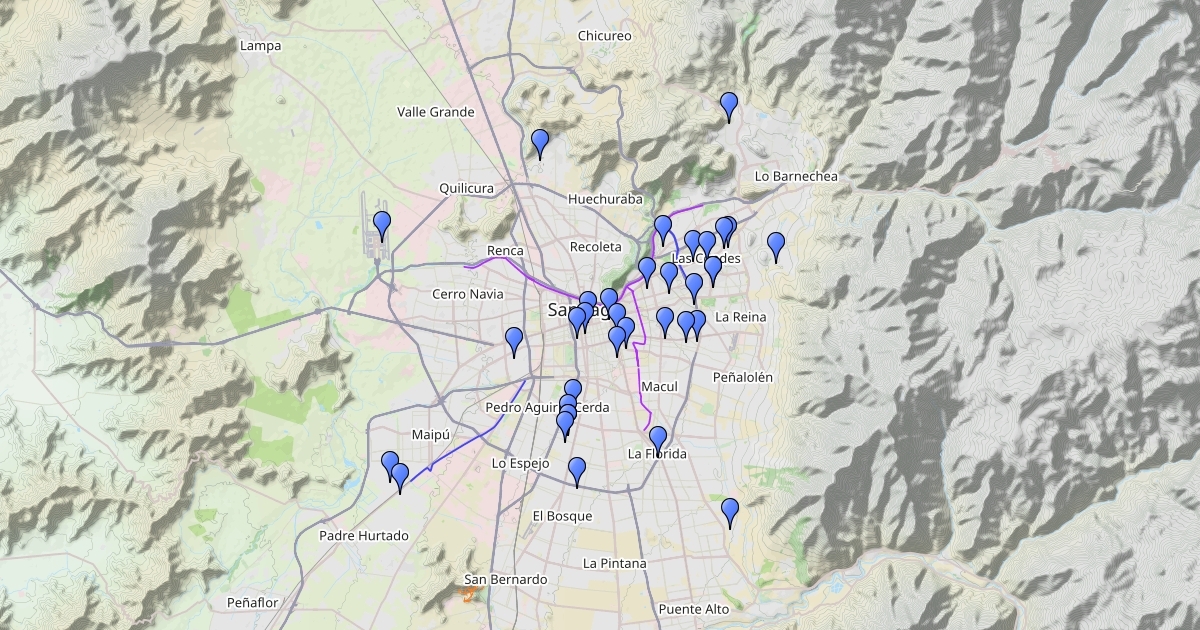Screen dimensions: 1200x630
Task: Click the Padre Hurtado place label
Action: tap(364, 536)
